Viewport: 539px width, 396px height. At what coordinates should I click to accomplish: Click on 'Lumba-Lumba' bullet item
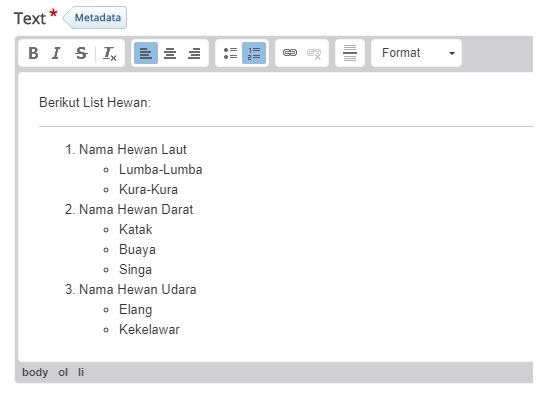(x=161, y=169)
